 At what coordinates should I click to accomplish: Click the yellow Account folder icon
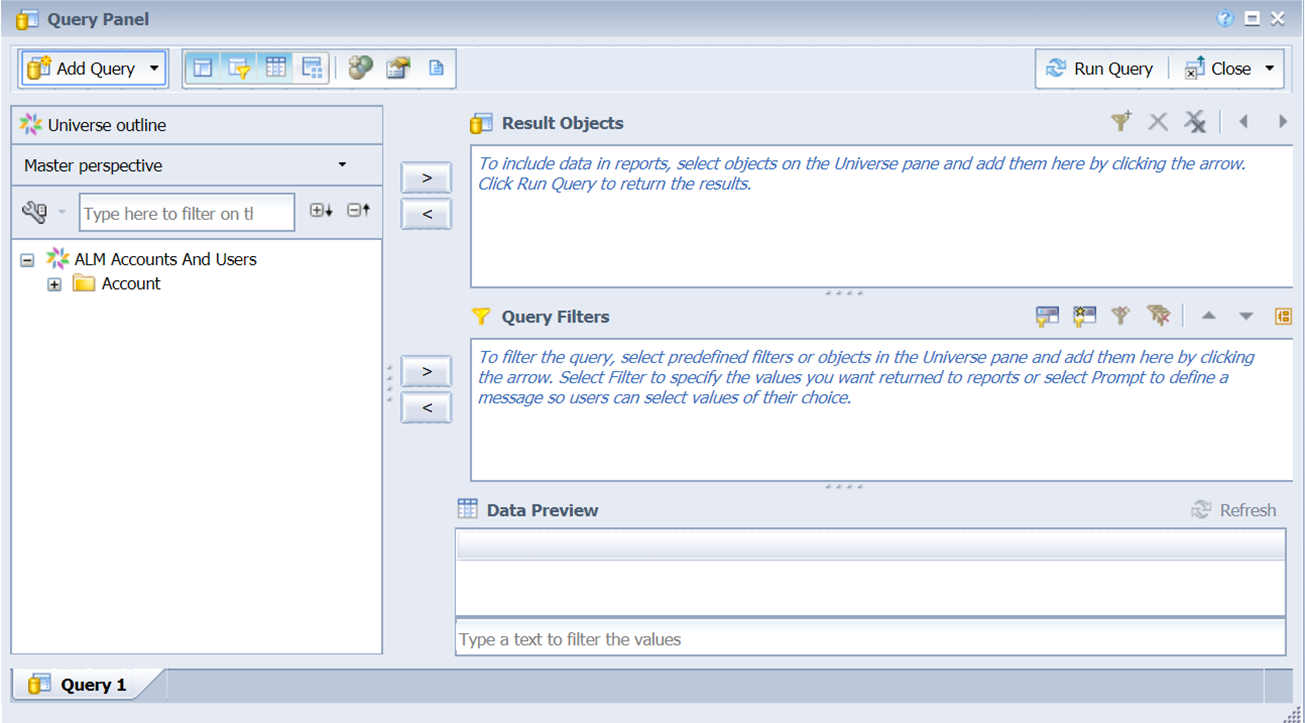[x=83, y=284]
